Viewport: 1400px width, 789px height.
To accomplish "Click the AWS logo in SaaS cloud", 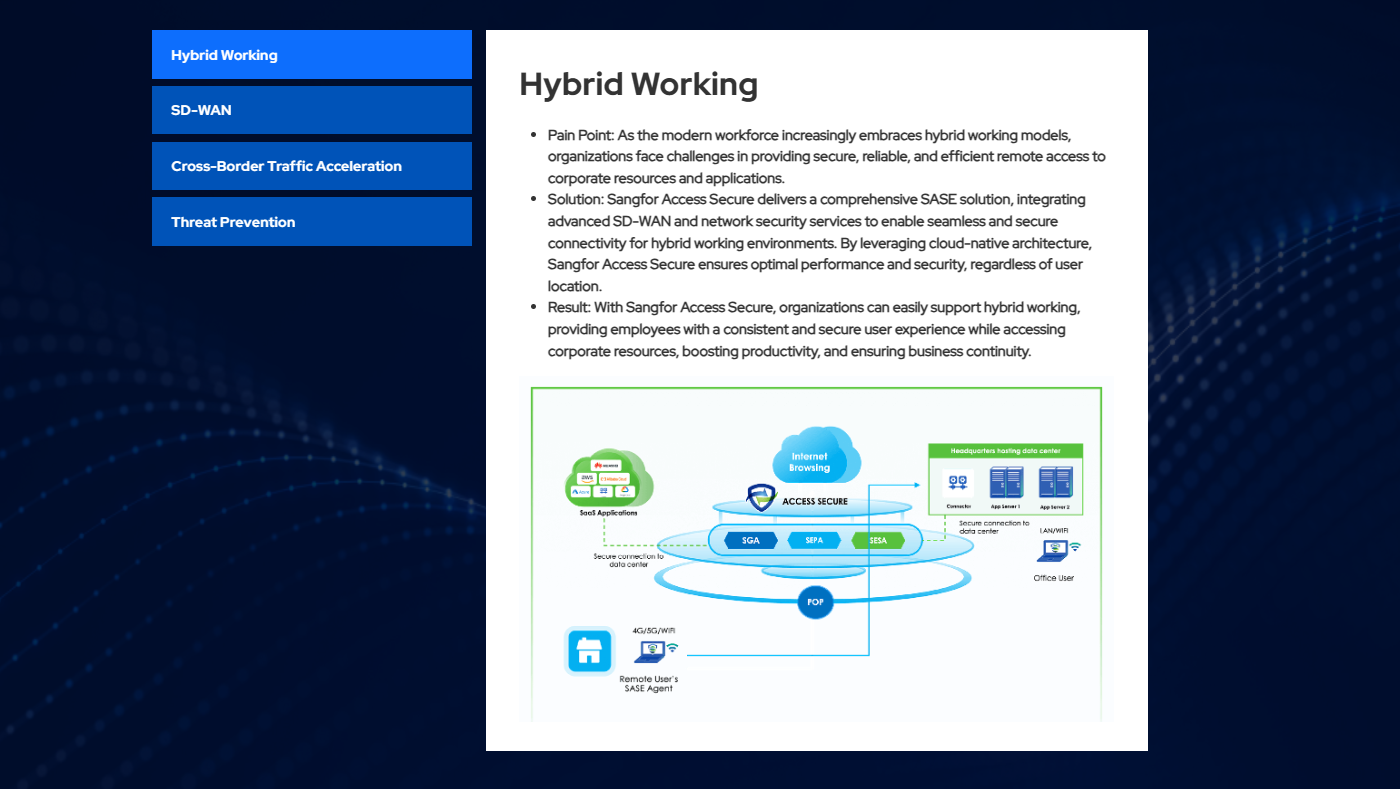I will [x=587, y=478].
